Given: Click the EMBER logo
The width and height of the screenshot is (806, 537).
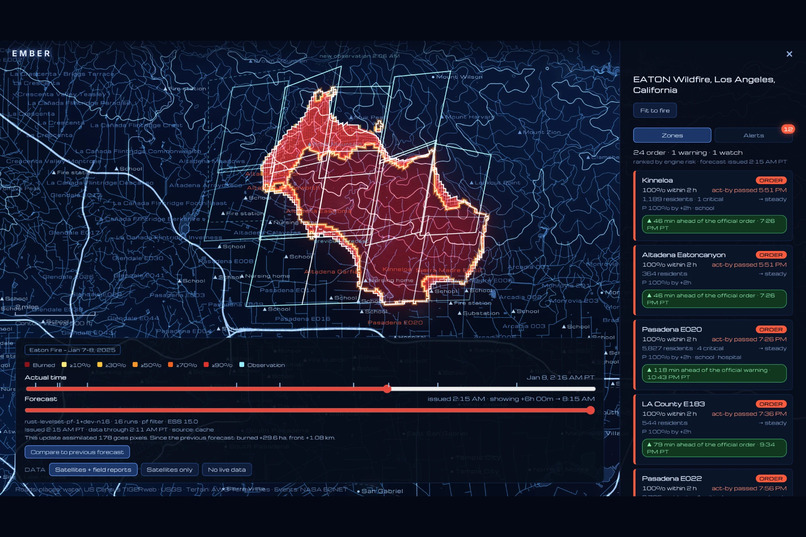Looking at the screenshot, I should [x=31, y=53].
